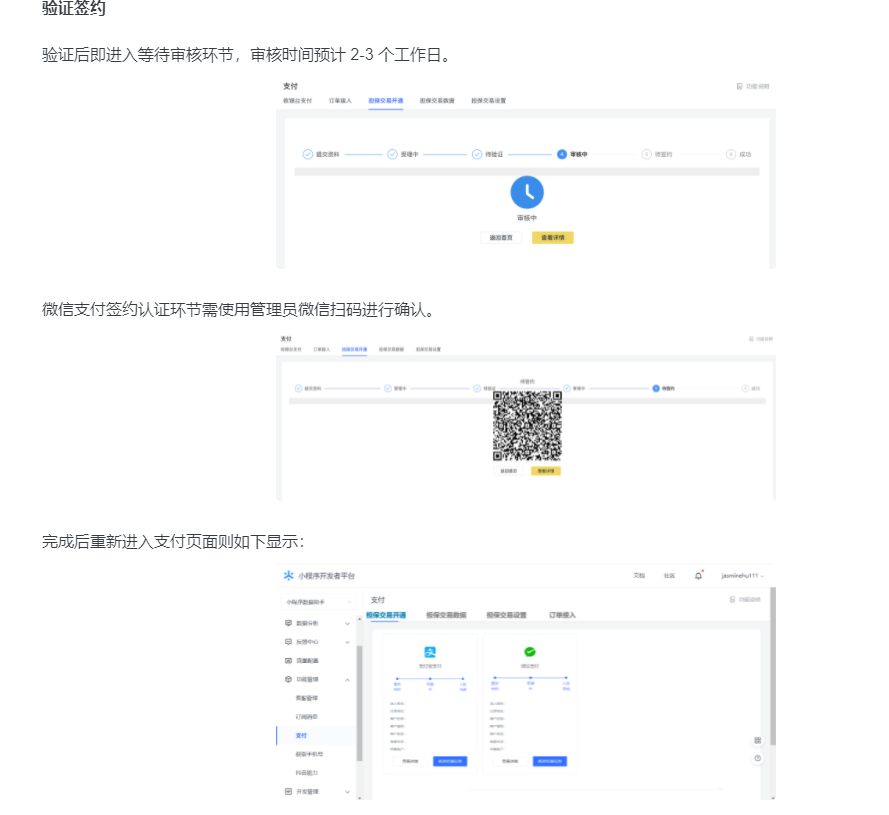Image resolution: width=889 pixels, height=815 pixels.
Task: Click the Alipay progress step line
Action: tap(430, 678)
